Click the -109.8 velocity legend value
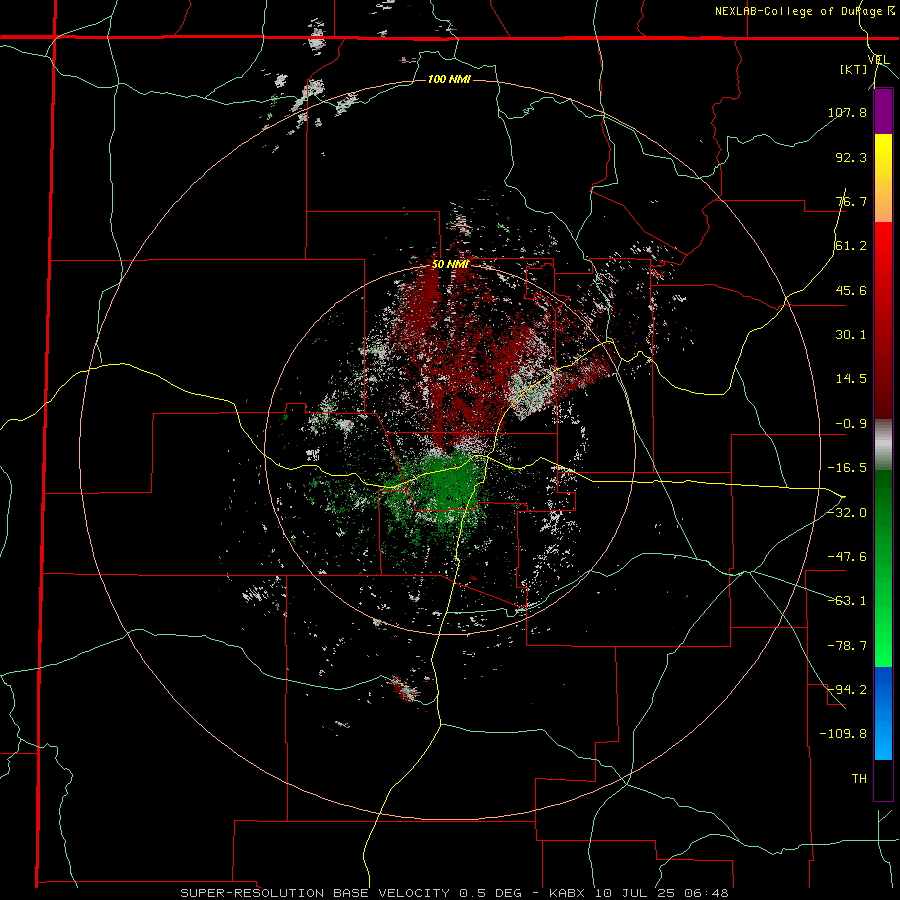The image size is (900, 900). click(843, 734)
